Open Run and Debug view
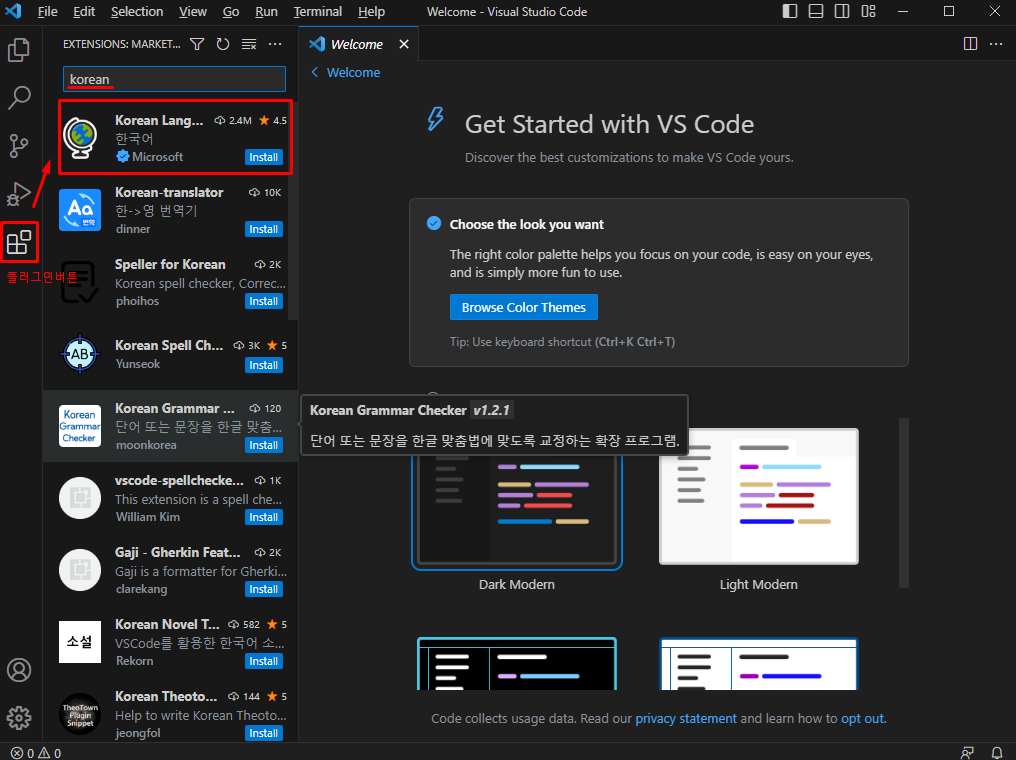The image size is (1016, 760). point(19,194)
